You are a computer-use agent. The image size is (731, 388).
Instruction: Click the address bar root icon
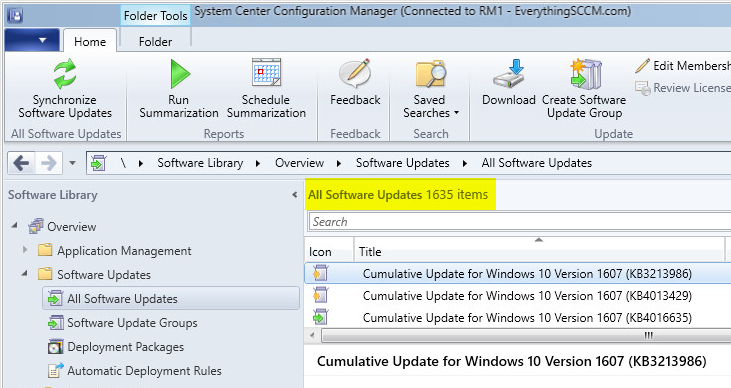tap(98, 163)
